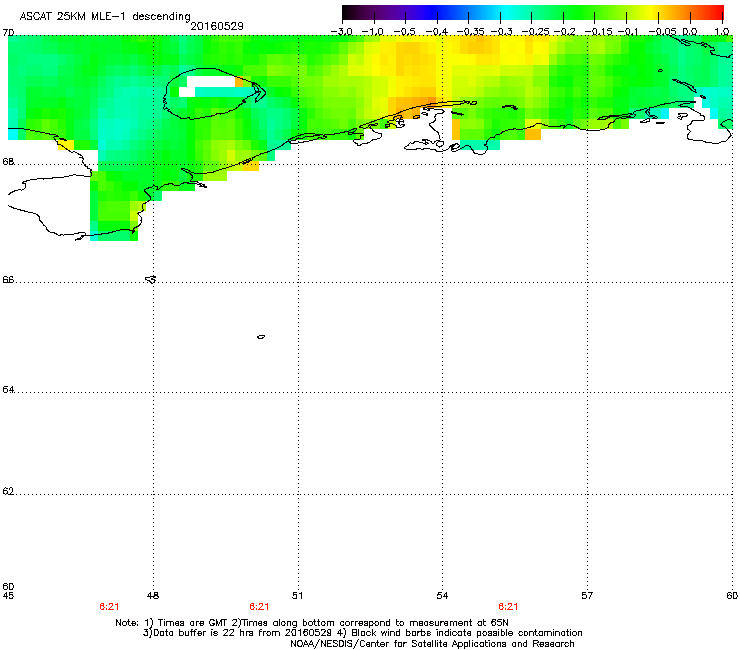
Task: Select the date label 20160529
Action: point(217,26)
